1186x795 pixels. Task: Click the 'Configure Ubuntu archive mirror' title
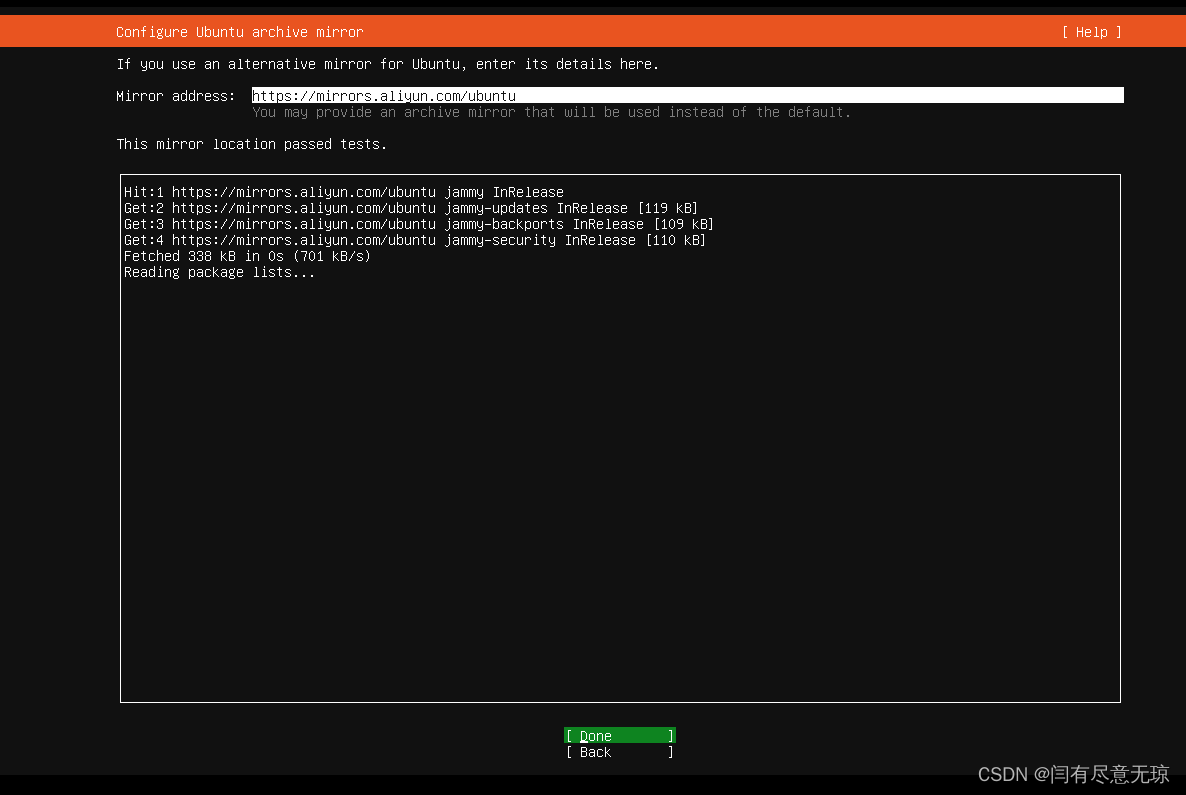[239, 32]
